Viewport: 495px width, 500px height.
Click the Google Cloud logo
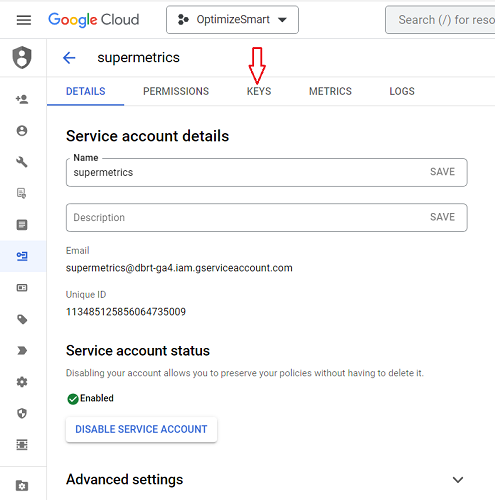click(94, 20)
